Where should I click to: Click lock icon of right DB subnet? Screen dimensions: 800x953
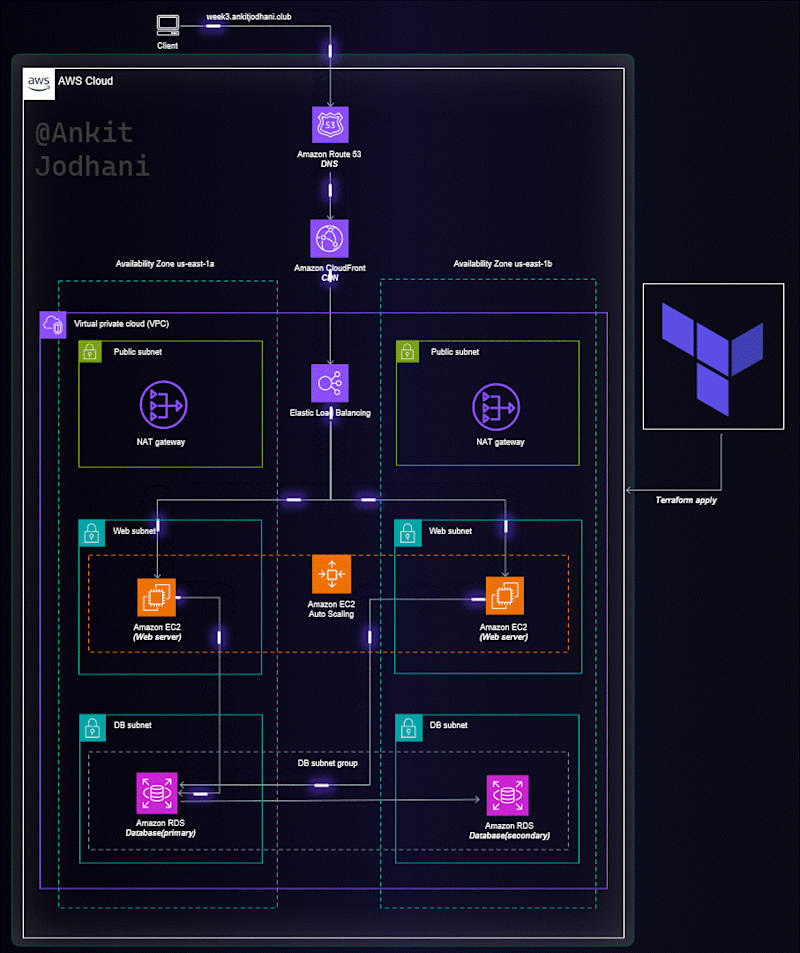click(x=409, y=728)
